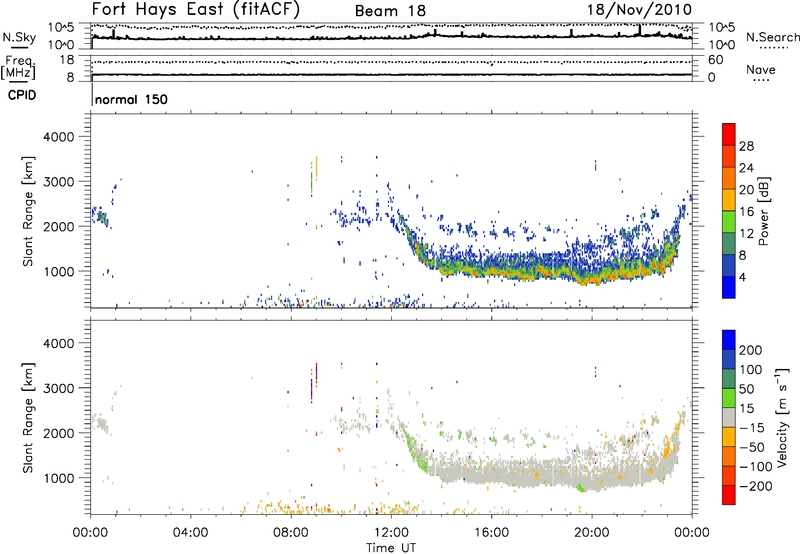Click the "20:00" time tick label
This screenshot has width=800, height=554.
(591, 533)
